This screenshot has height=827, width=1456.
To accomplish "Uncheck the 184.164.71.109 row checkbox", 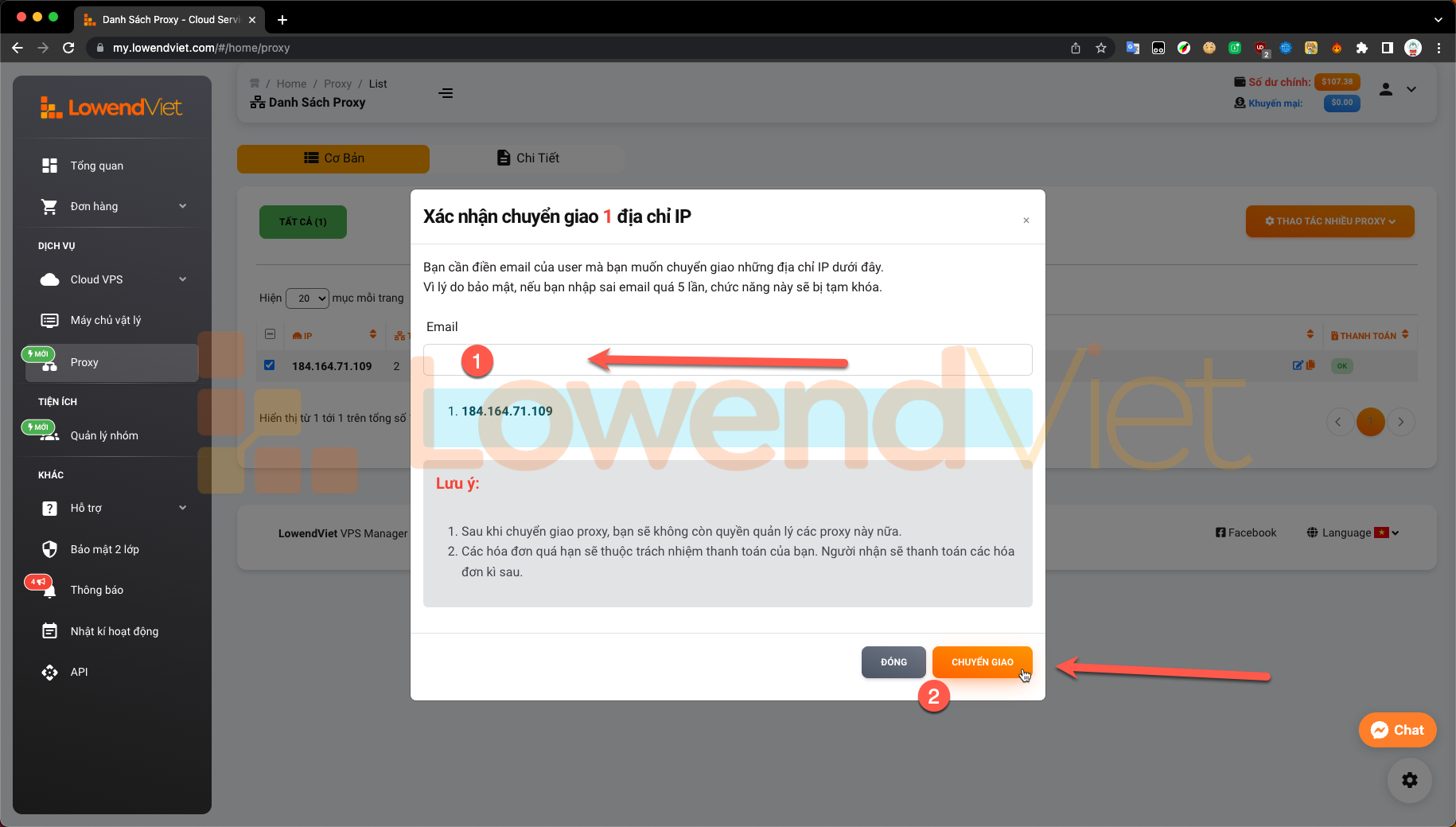I will coord(270,365).
